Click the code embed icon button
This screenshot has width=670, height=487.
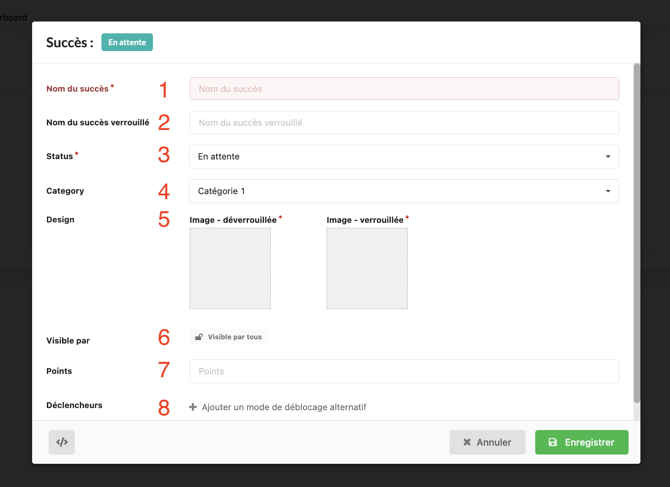point(62,442)
